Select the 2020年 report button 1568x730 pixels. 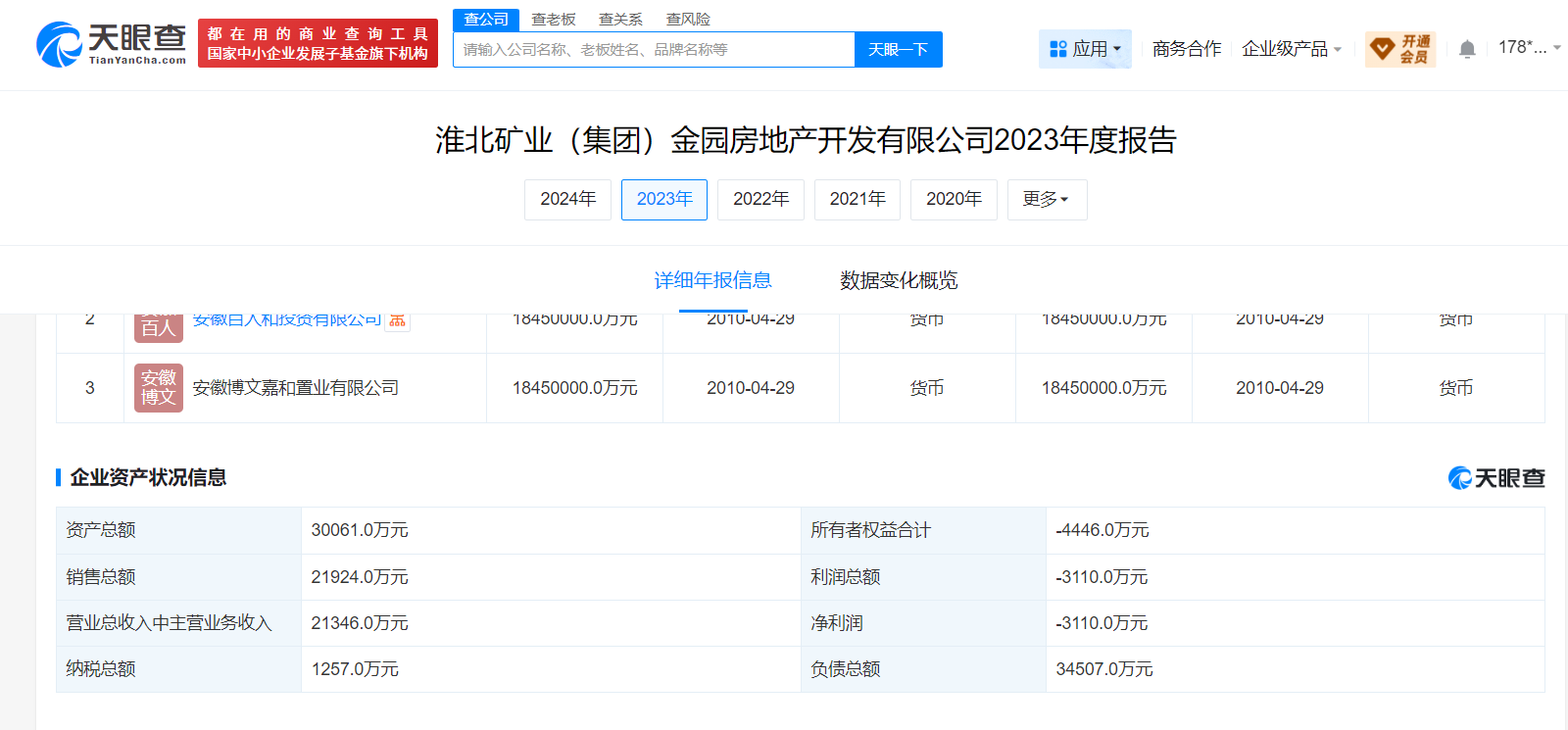[x=954, y=200]
